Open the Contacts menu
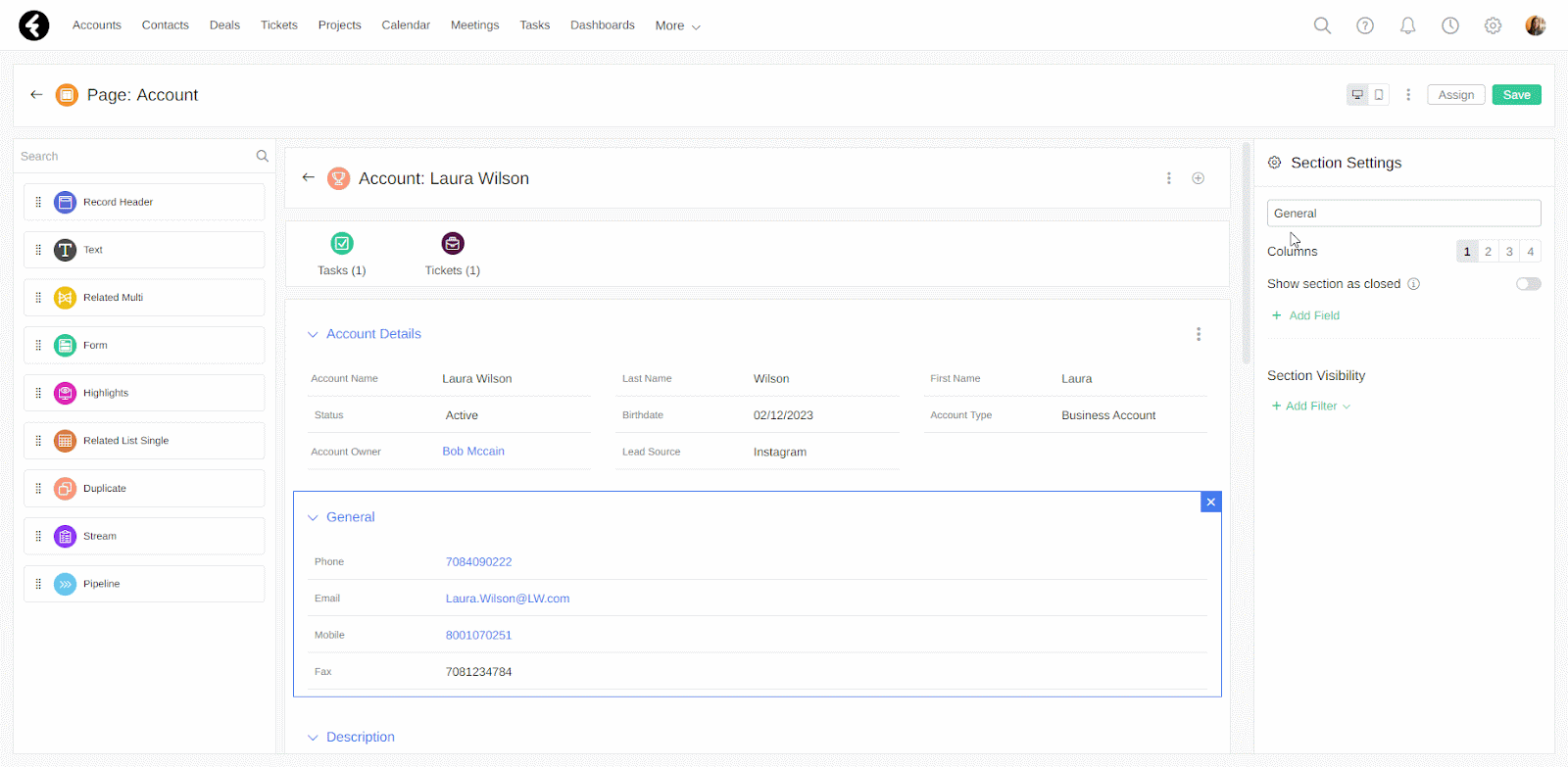The height and width of the screenshot is (767, 1568). click(166, 25)
